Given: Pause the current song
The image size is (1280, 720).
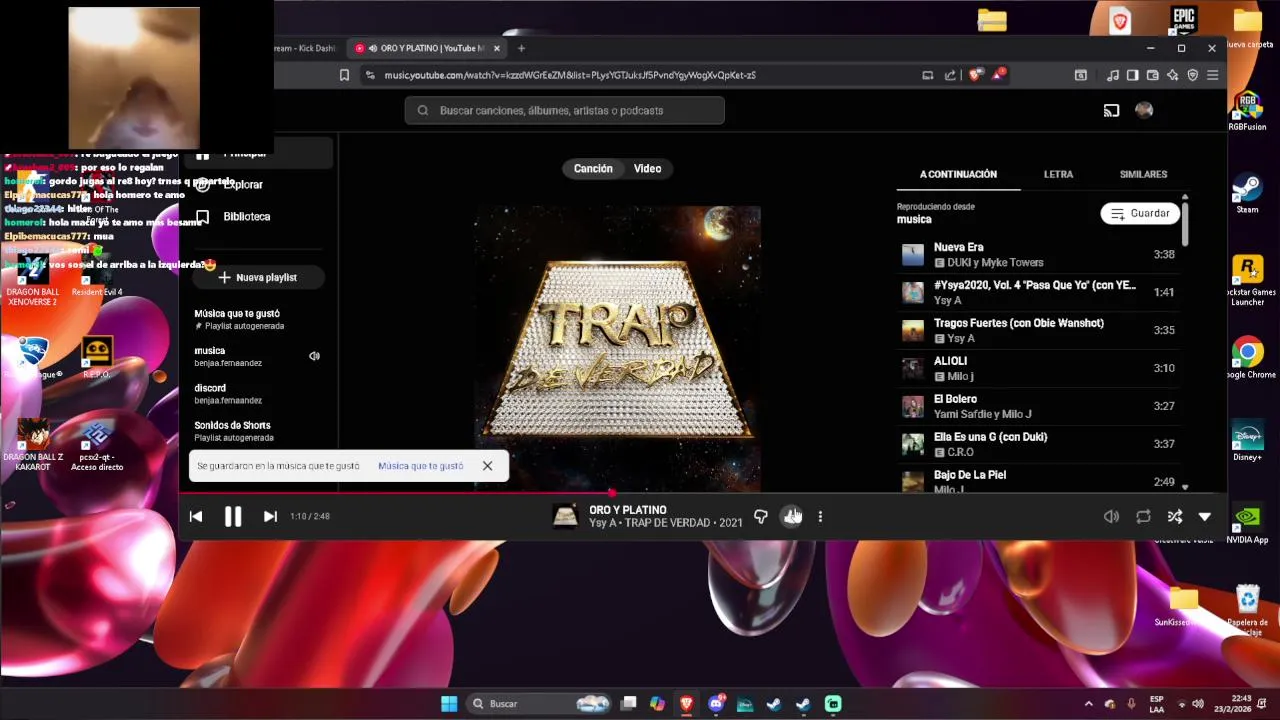Looking at the screenshot, I should tap(232, 516).
